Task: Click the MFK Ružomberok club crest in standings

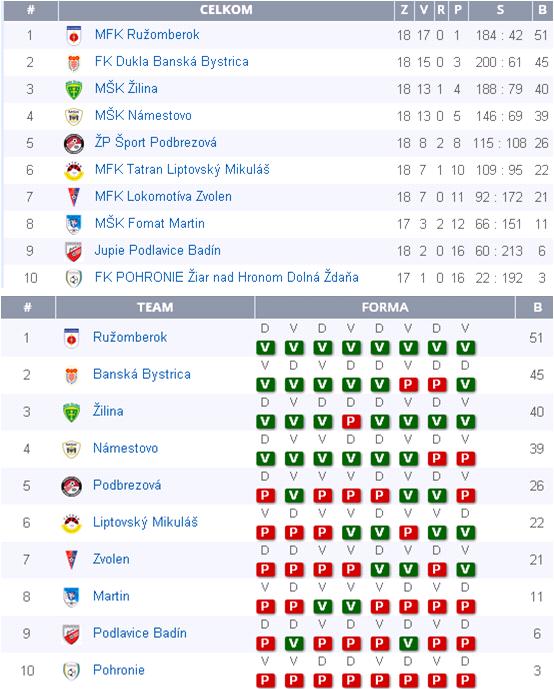Action: [74, 36]
